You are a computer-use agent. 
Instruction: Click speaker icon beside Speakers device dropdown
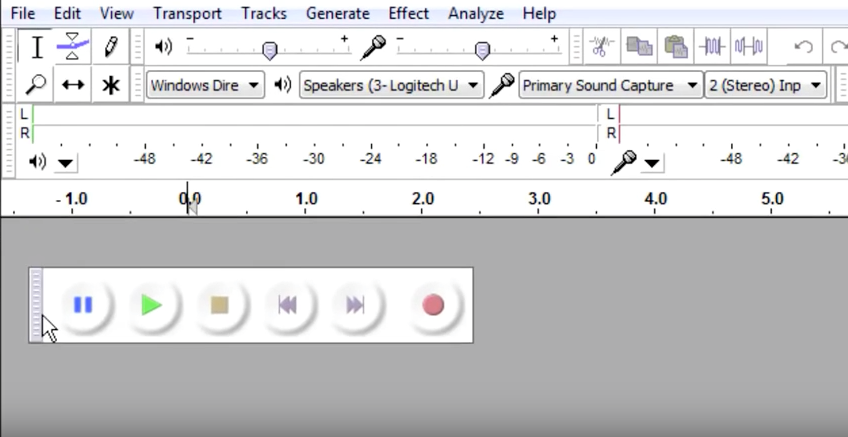(x=282, y=84)
